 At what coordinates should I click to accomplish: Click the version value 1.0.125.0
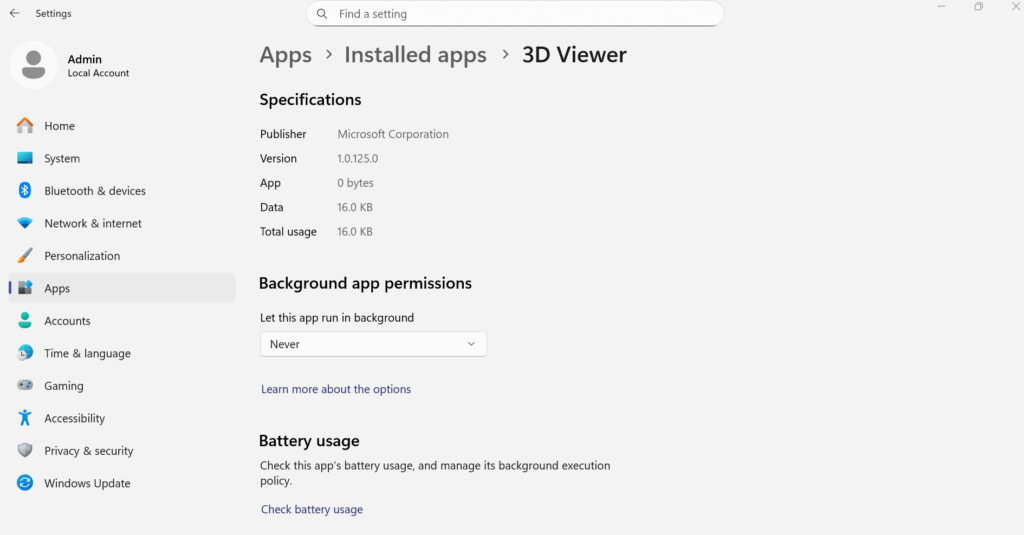(x=357, y=158)
